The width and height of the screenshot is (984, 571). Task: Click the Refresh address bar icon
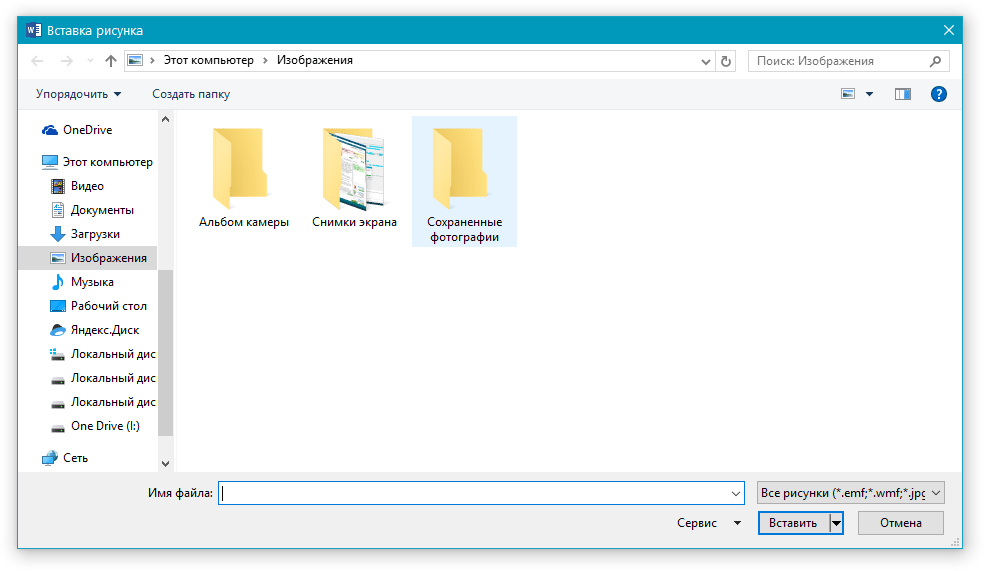[x=727, y=61]
